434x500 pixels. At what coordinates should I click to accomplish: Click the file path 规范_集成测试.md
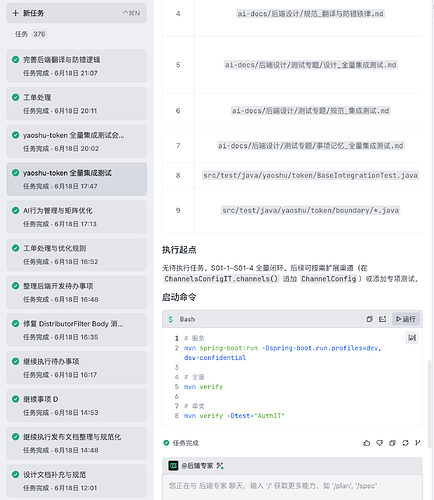(310, 111)
